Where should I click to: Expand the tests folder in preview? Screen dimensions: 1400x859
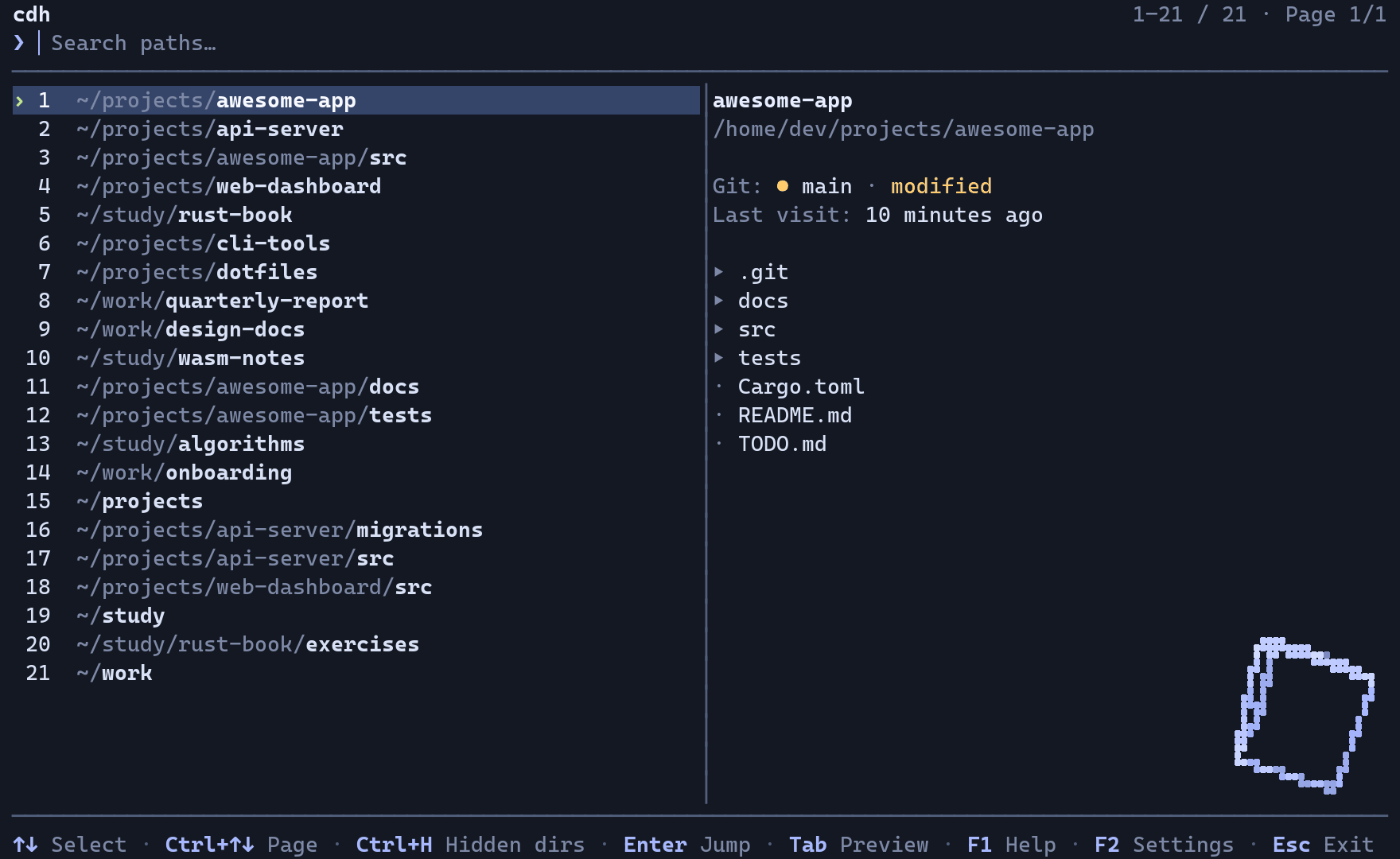[757, 358]
